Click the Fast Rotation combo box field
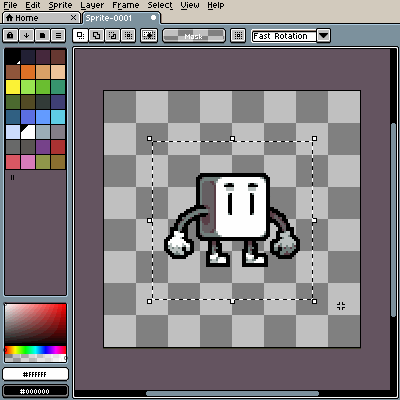Image resolution: width=400 pixels, height=400 pixels. (x=284, y=36)
